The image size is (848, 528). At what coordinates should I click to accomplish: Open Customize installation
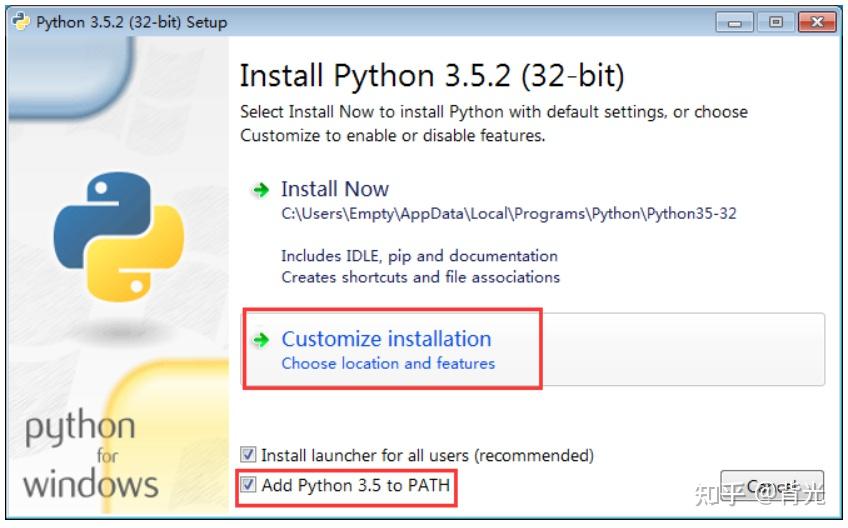386,339
